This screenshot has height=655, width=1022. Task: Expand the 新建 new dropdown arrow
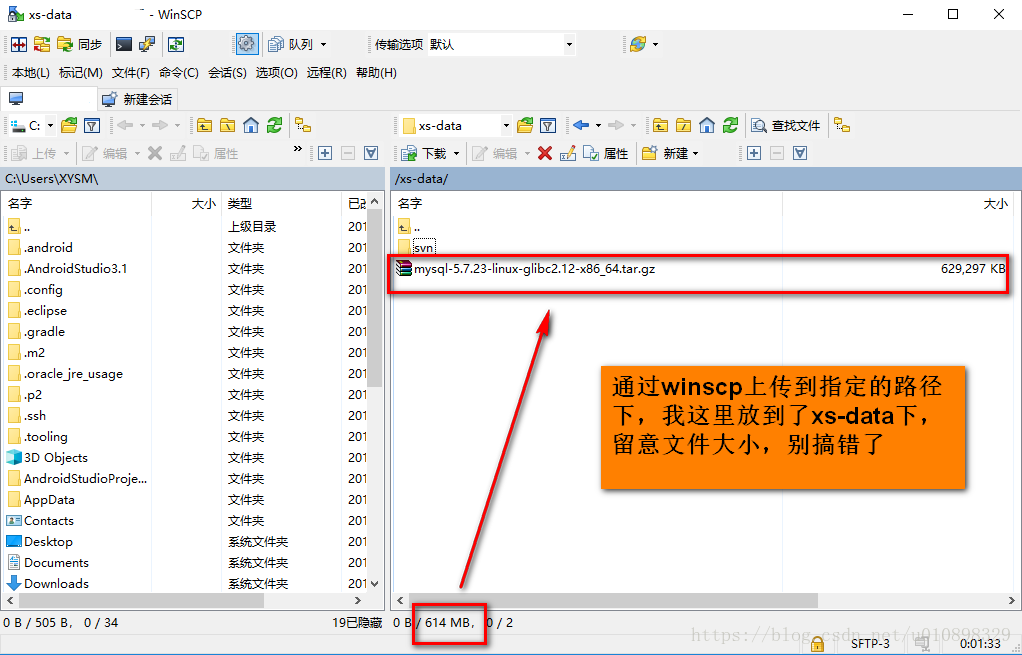695,153
